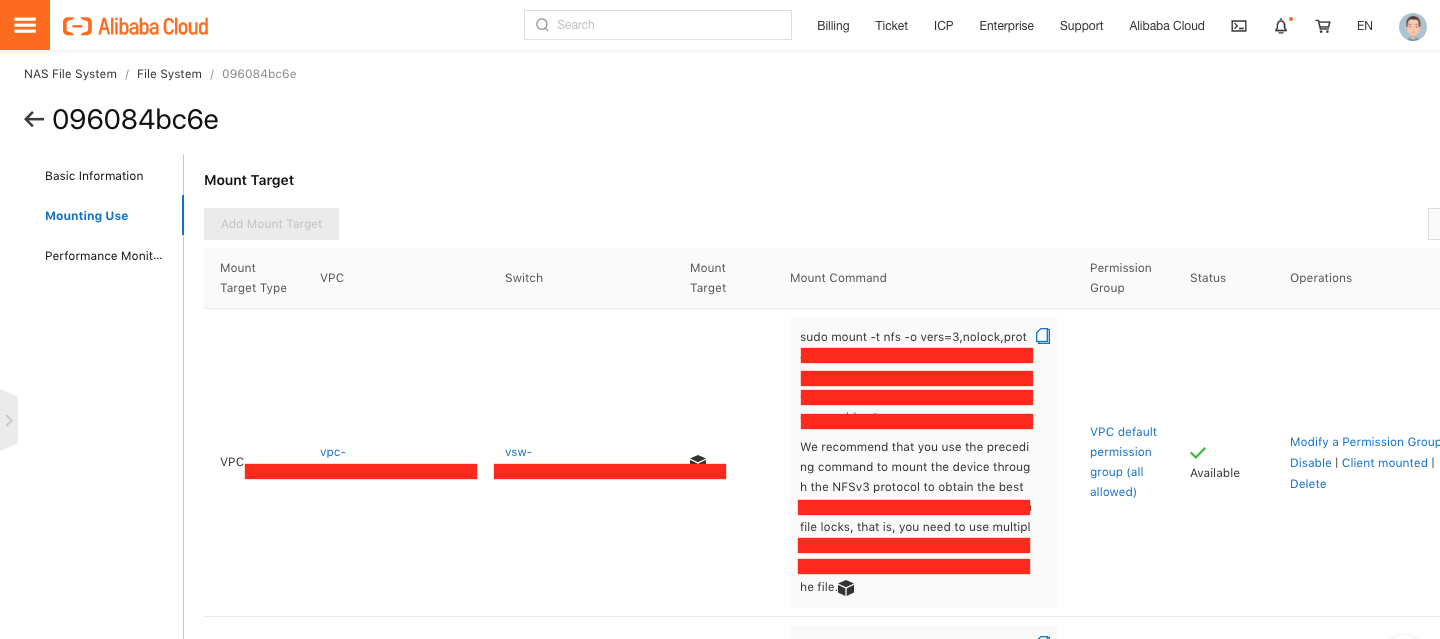Open the Ticket menu
1440x639 pixels.
[x=891, y=26]
